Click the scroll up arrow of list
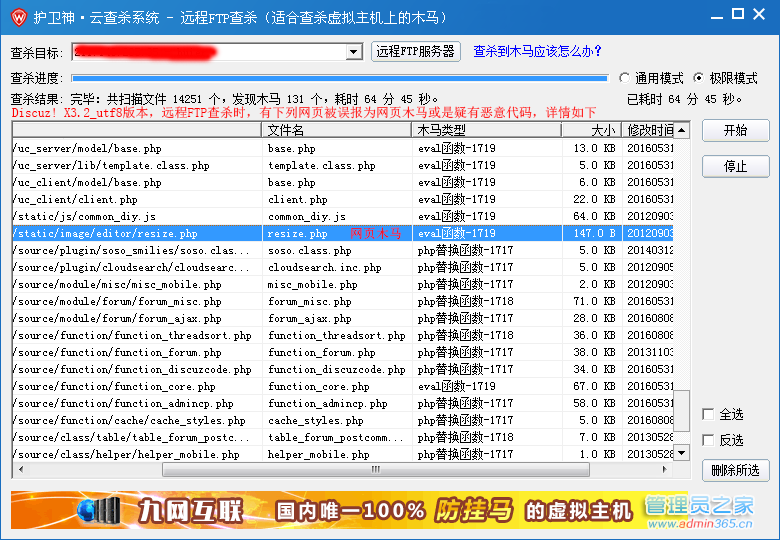Screen dimensions: 780x540 tap(682, 130)
